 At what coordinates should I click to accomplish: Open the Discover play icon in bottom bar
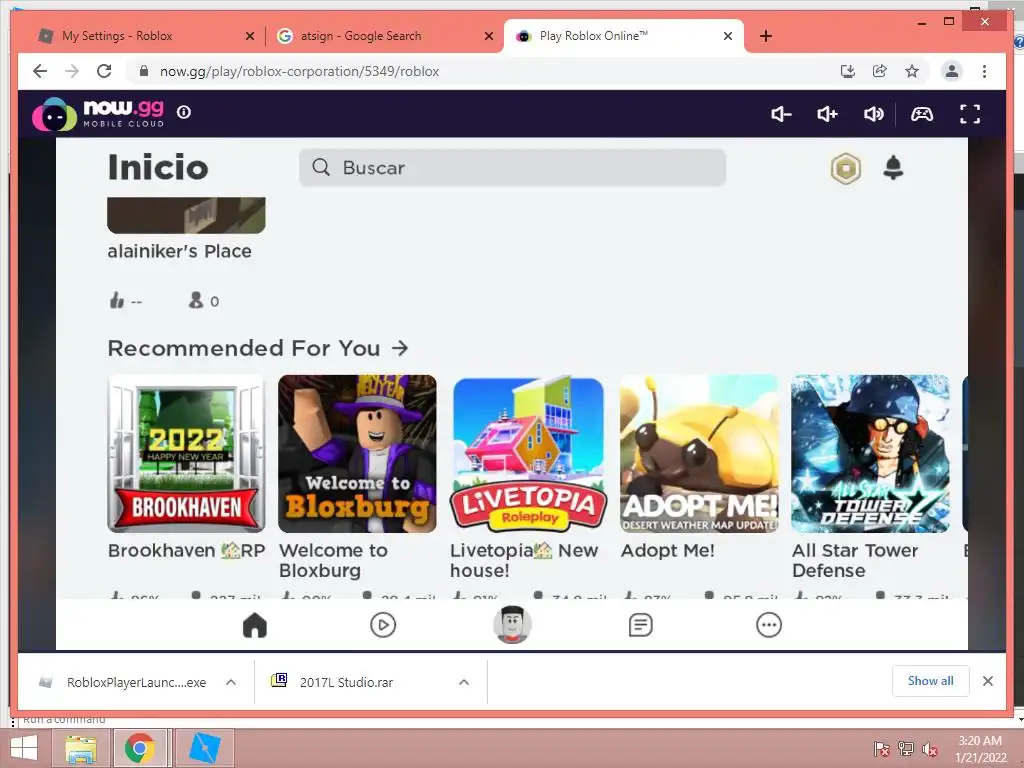(383, 625)
